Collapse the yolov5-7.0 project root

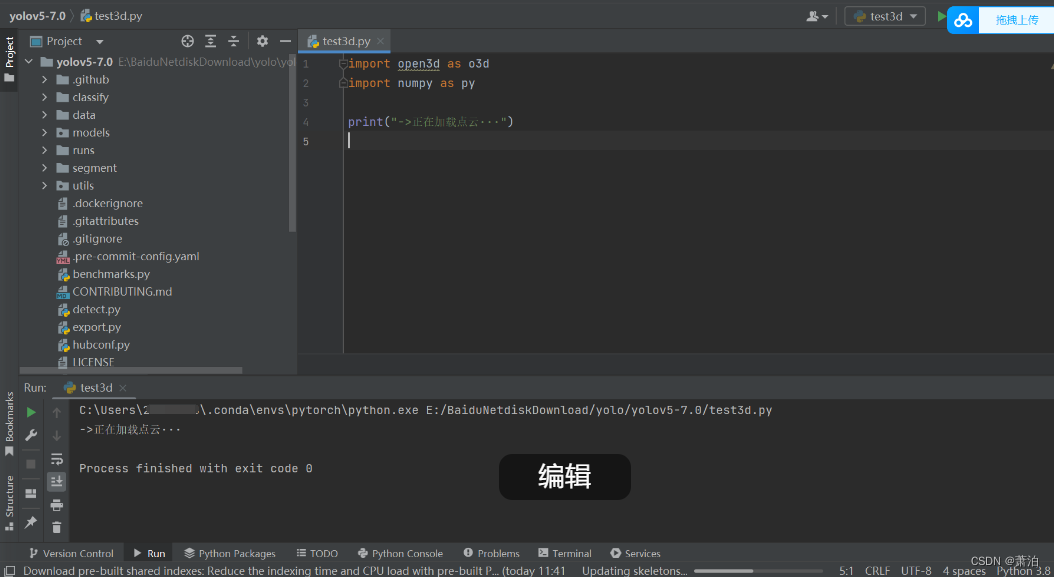[x=29, y=61]
